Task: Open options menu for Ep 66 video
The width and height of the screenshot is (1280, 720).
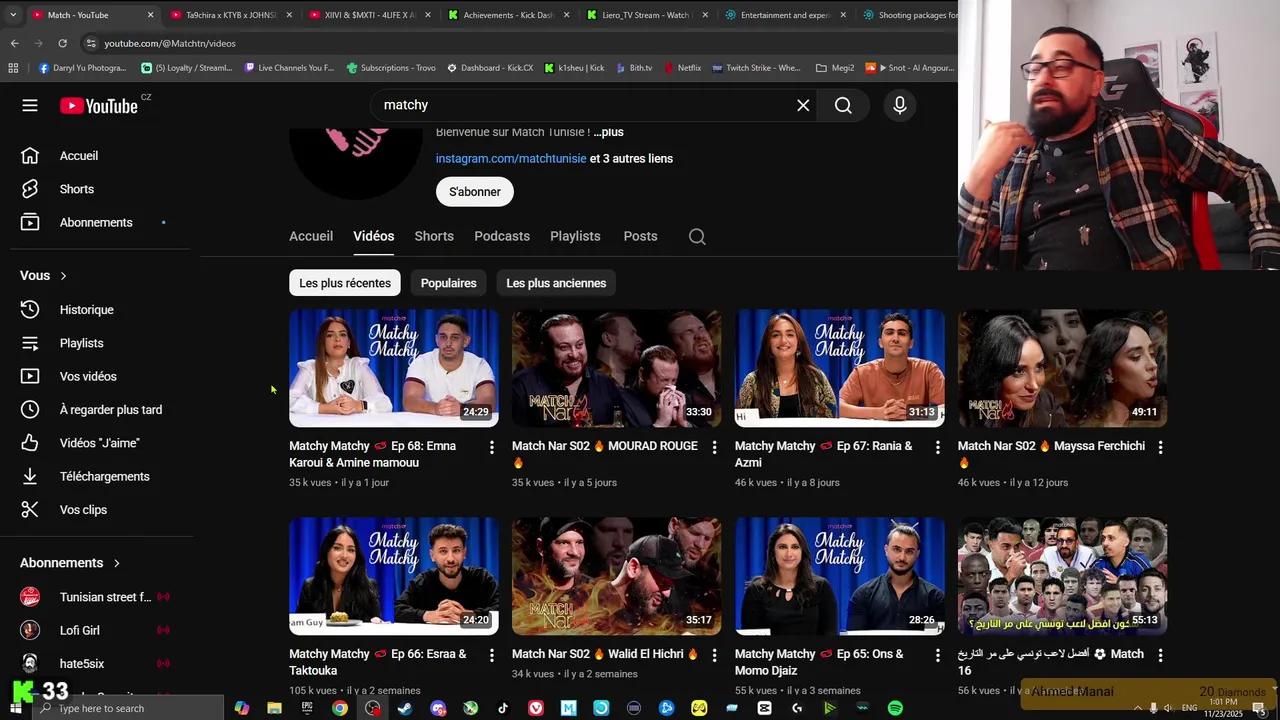Action: click(x=491, y=655)
